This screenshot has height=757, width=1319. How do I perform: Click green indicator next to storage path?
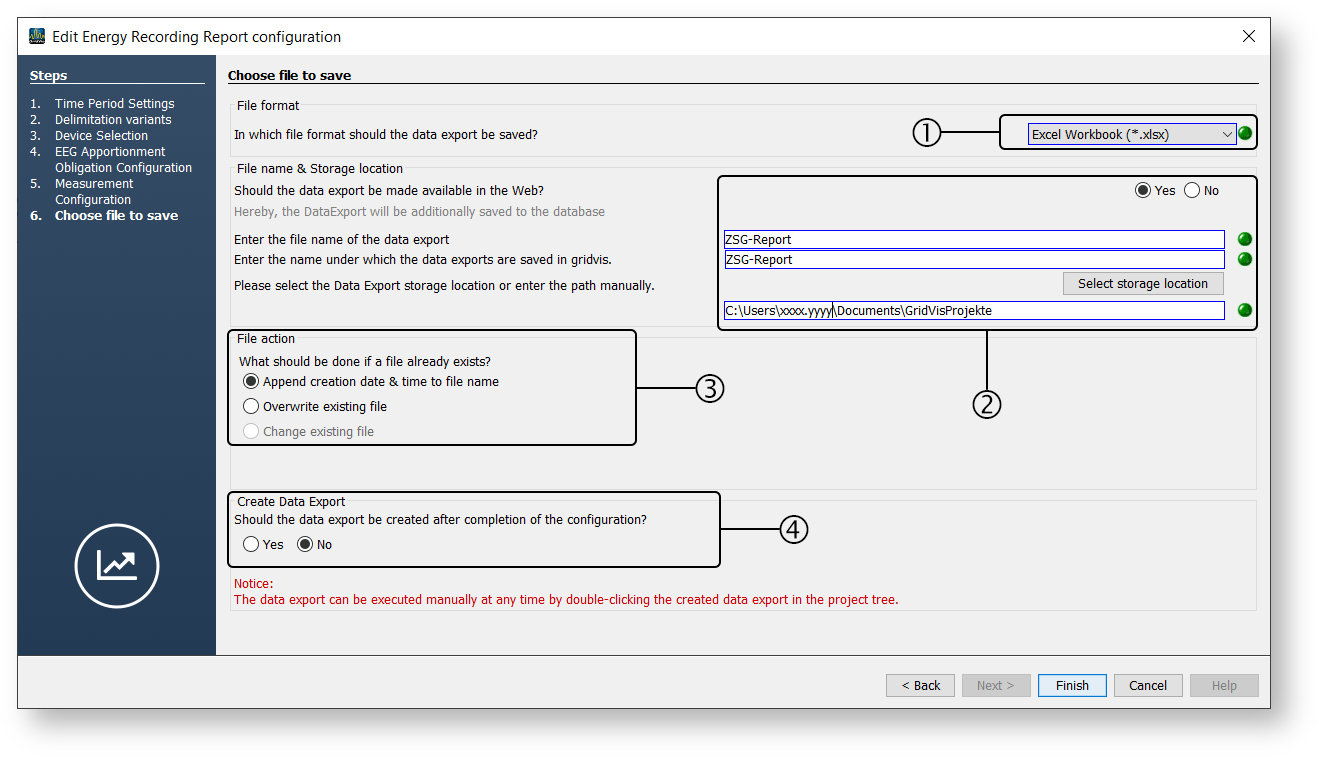coord(1245,310)
